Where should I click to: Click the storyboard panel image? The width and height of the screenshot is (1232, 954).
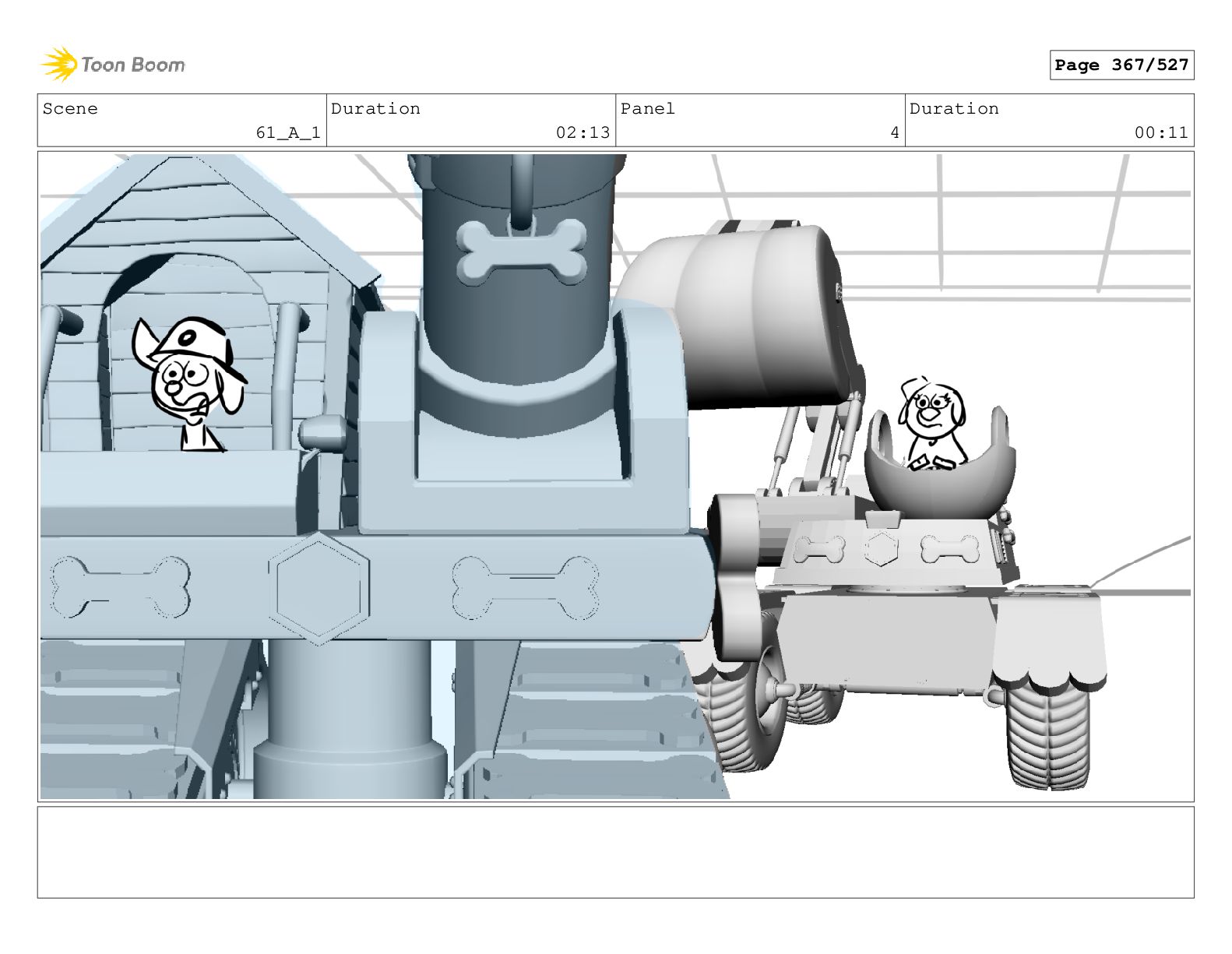615,477
